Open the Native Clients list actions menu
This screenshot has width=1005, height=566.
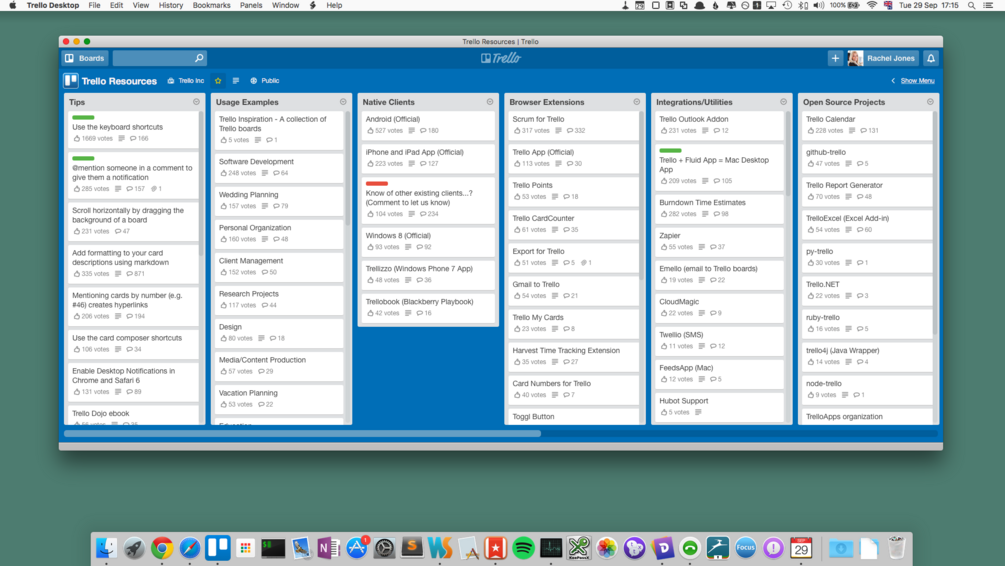[x=490, y=102]
